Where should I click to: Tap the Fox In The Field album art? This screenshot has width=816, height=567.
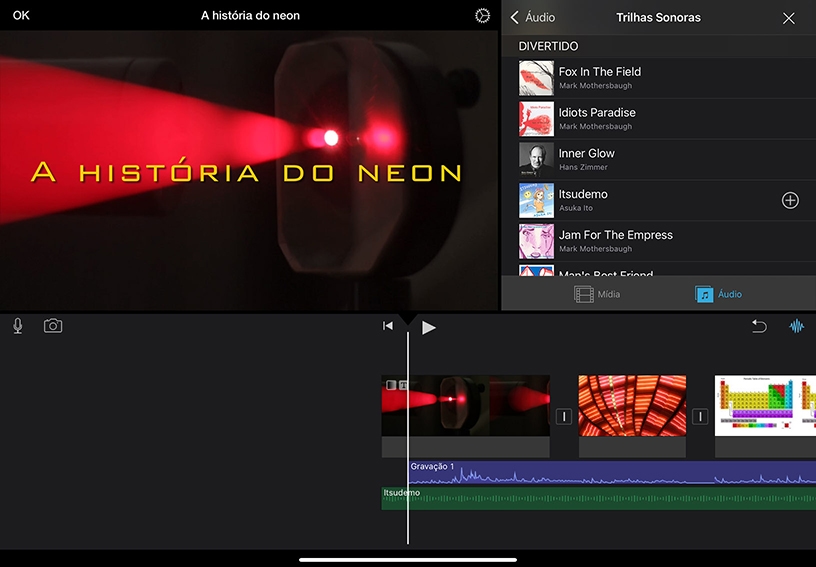tap(536, 78)
